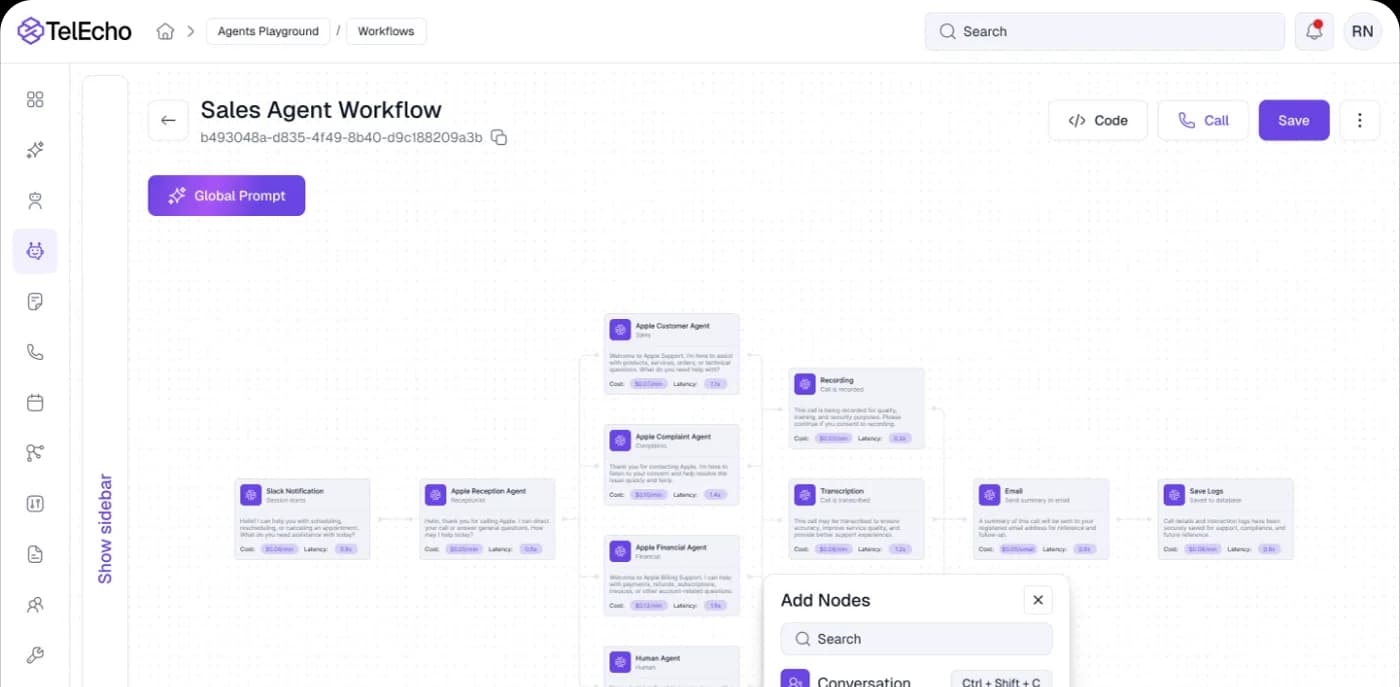Open the dashboard grid icon in sidebar

tap(35, 99)
